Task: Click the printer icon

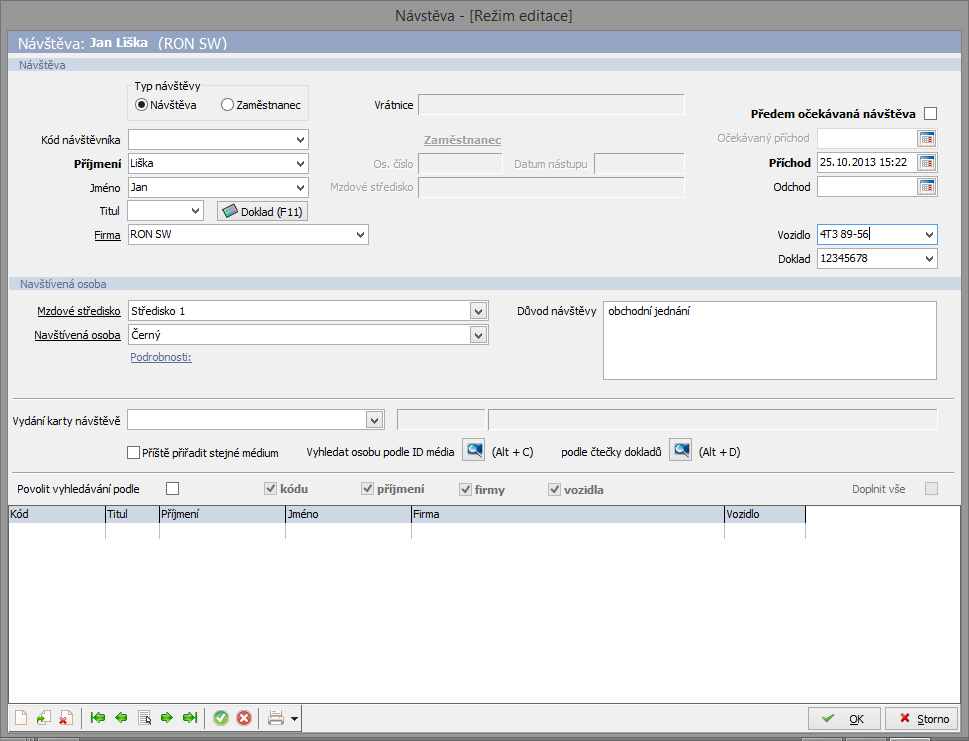Action: [276, 718]
